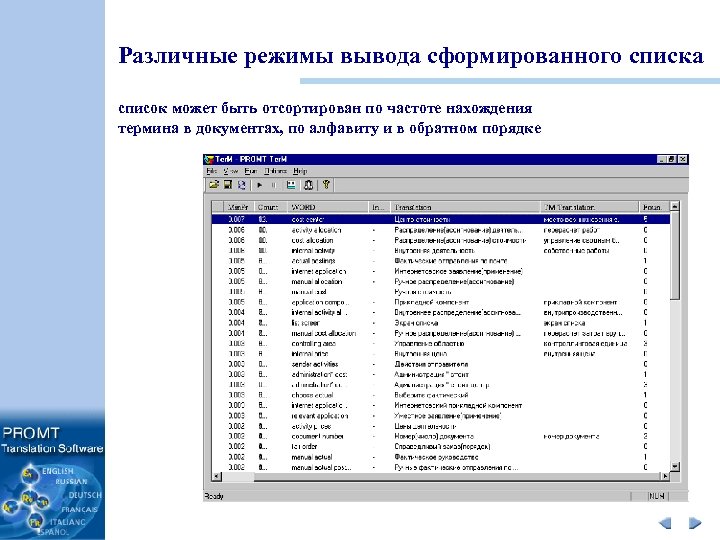Sort by the TM Translation column header
720x540 pixels.
[x=590, y=207]
